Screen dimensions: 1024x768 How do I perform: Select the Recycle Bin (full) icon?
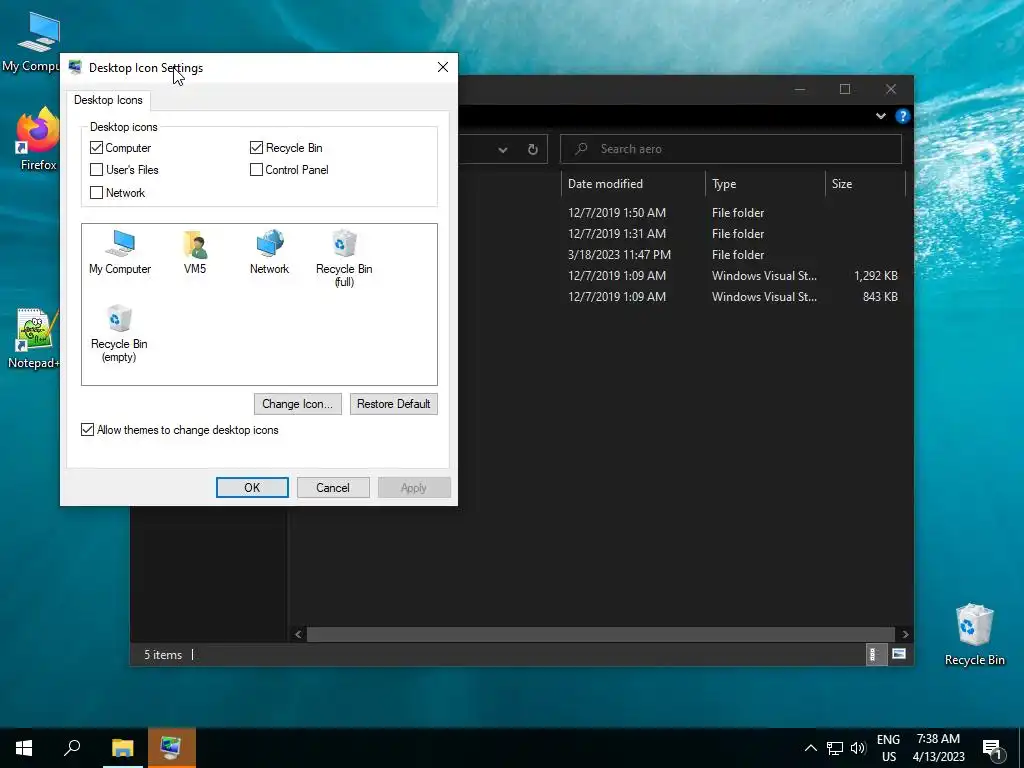point(344,258)
